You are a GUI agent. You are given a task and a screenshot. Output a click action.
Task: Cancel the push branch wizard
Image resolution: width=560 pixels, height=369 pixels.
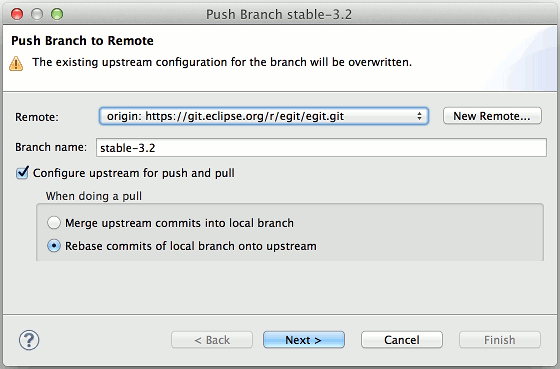click(402, 340)
